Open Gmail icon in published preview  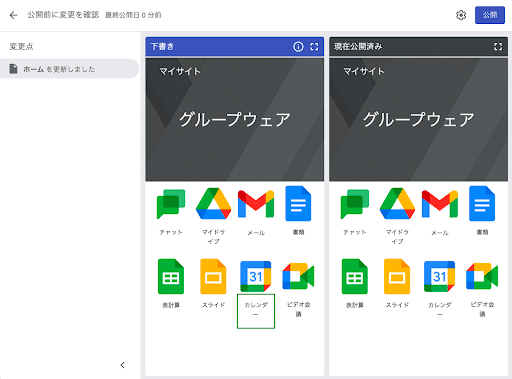tap(440, 204)
